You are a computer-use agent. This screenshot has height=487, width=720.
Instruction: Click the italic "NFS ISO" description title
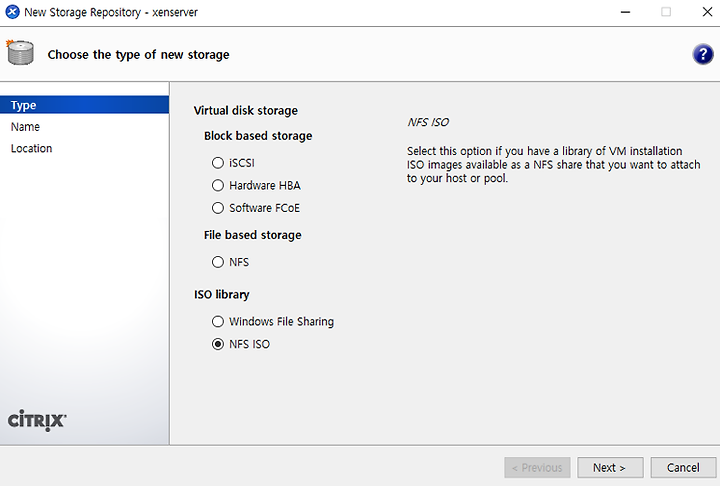click(x=428, y=123)
